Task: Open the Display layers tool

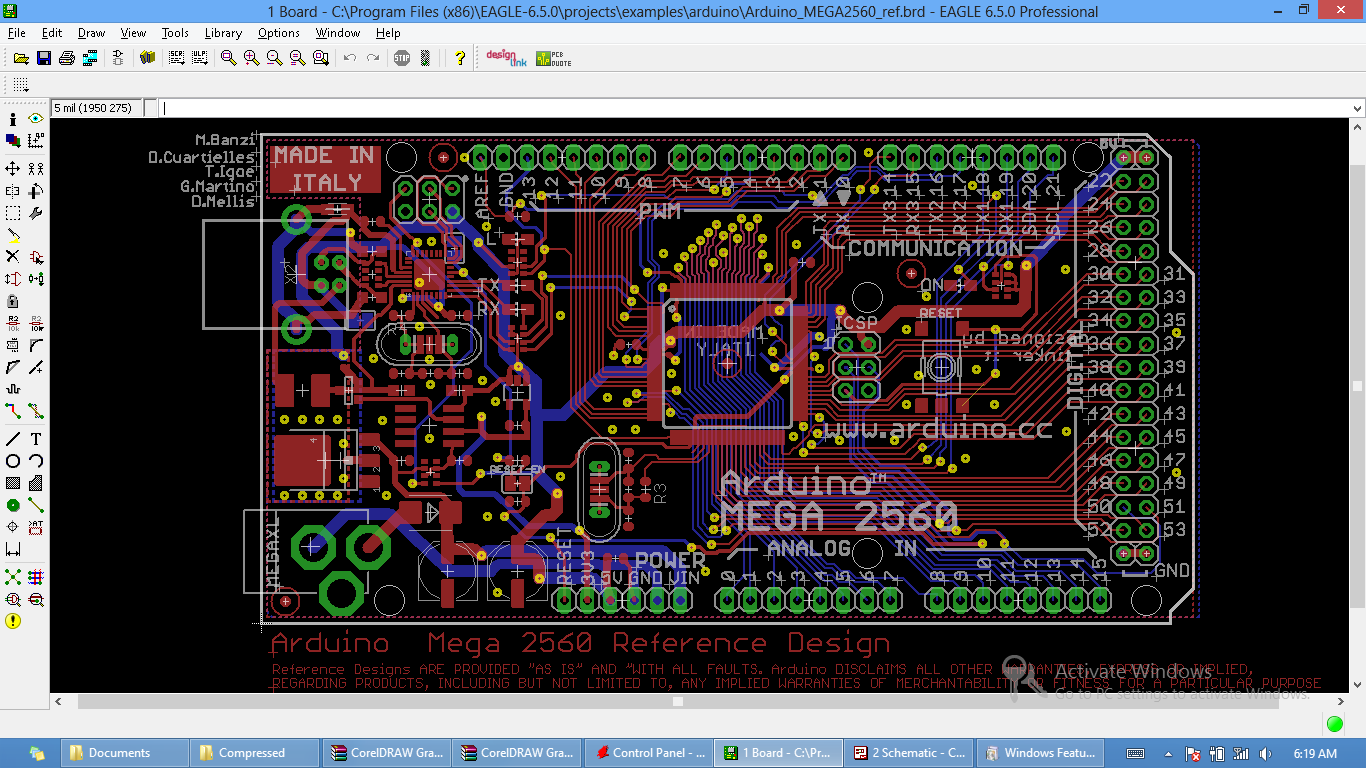Action: tap(13, 141)
